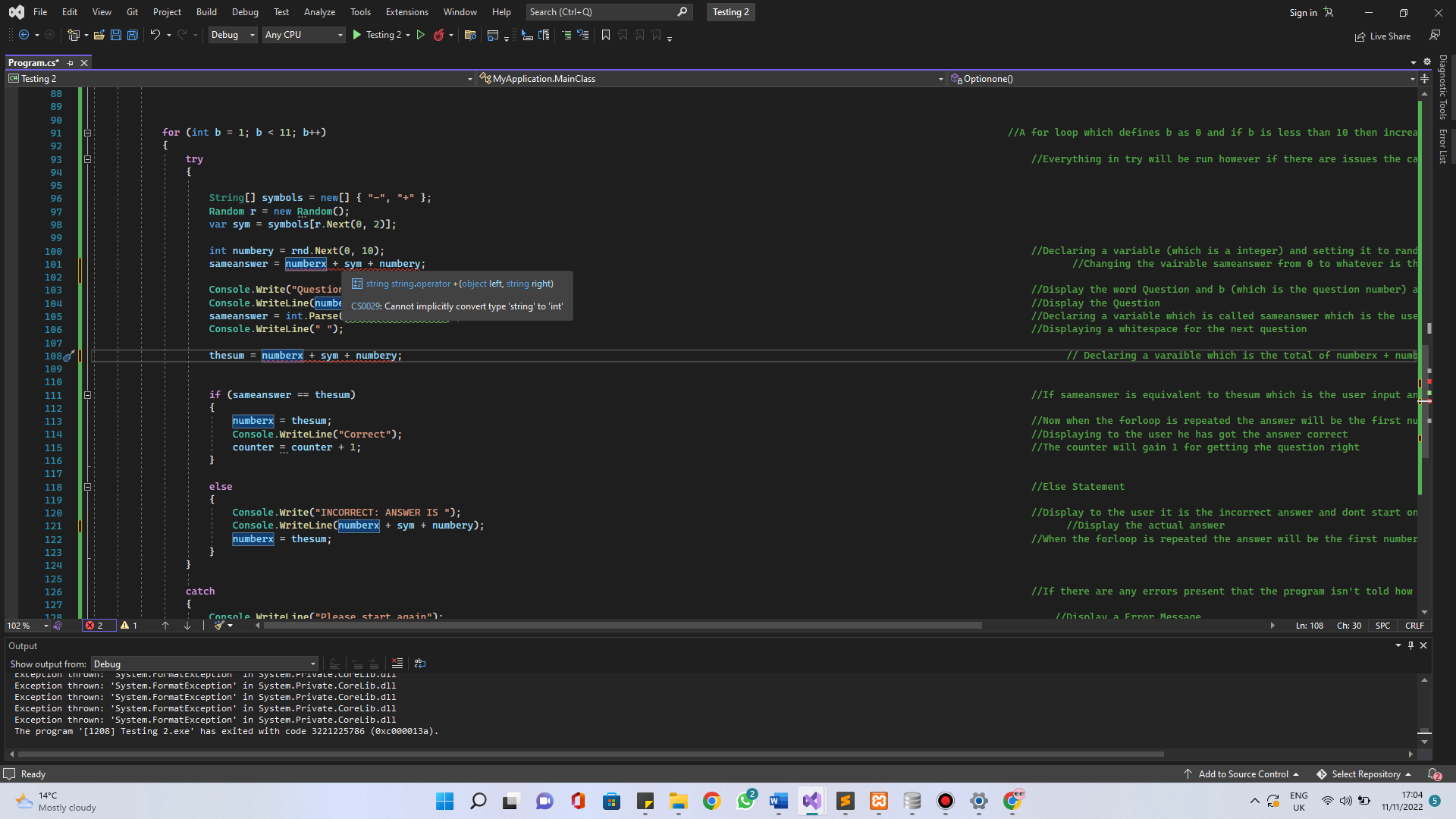Open the Debug configuration dropdown
Image resolution: width=1456 pixels, height=819 pixels.
point(233,35)
